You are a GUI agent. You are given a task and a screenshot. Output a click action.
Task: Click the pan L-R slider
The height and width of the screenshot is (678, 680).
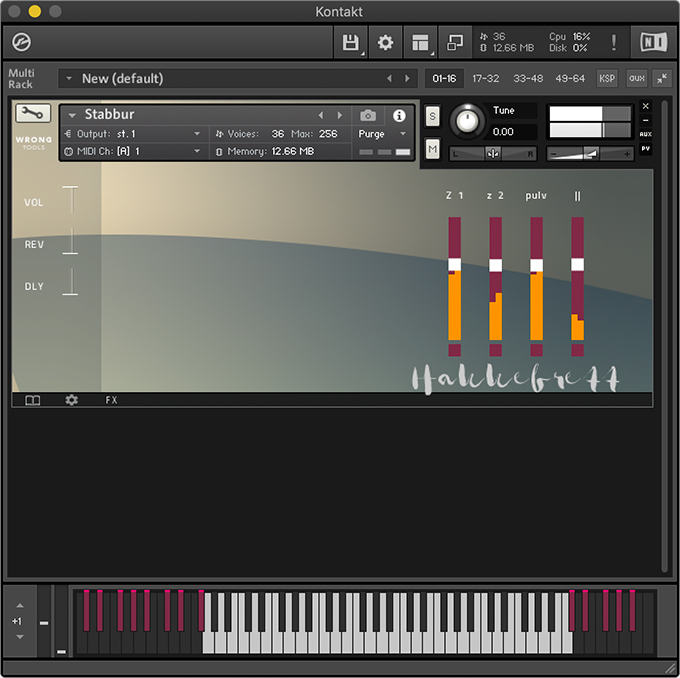(493, 154)
